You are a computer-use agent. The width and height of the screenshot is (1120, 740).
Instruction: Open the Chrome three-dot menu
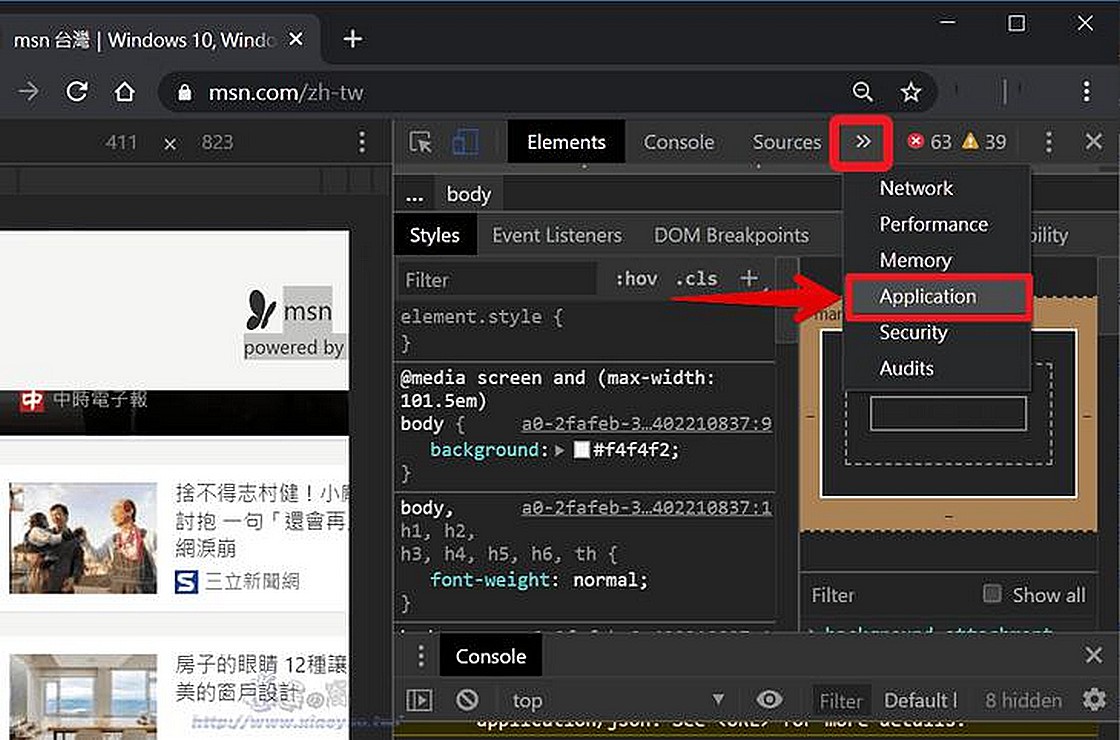(1086, 91)
